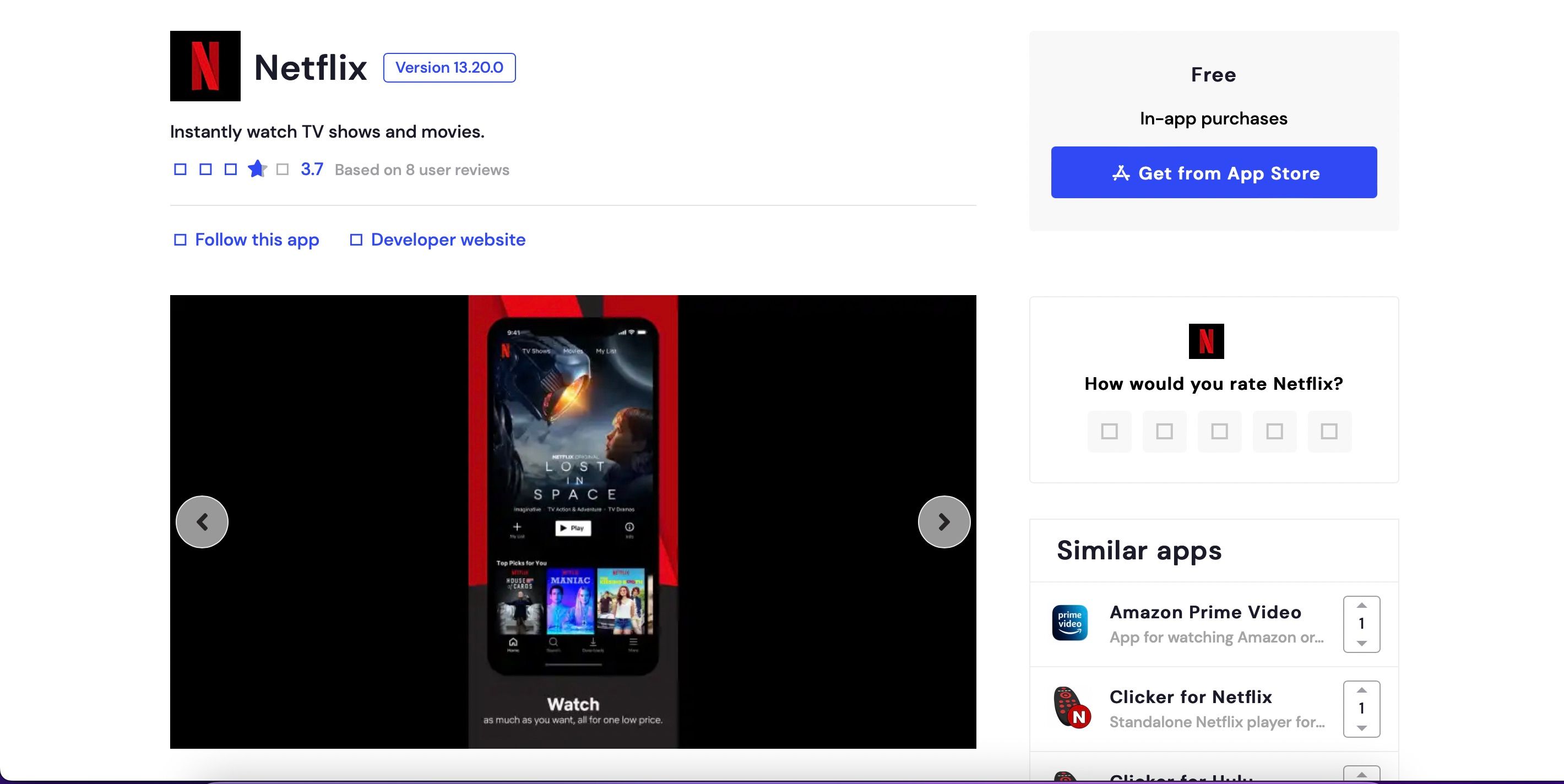This screenshot has width=1564, height=784.
Task: Click the 'Get from App Store' button icon
Action: (1121, 172)
